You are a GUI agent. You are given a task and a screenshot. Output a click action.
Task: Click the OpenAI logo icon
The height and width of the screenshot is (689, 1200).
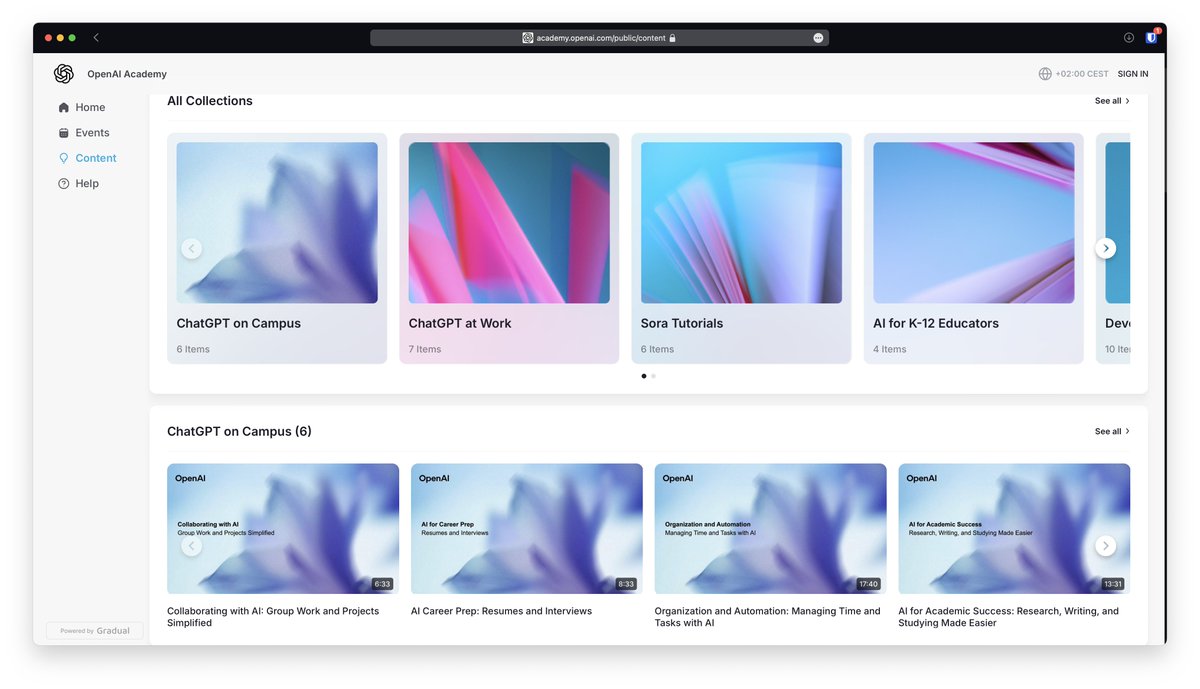point(64,74)
